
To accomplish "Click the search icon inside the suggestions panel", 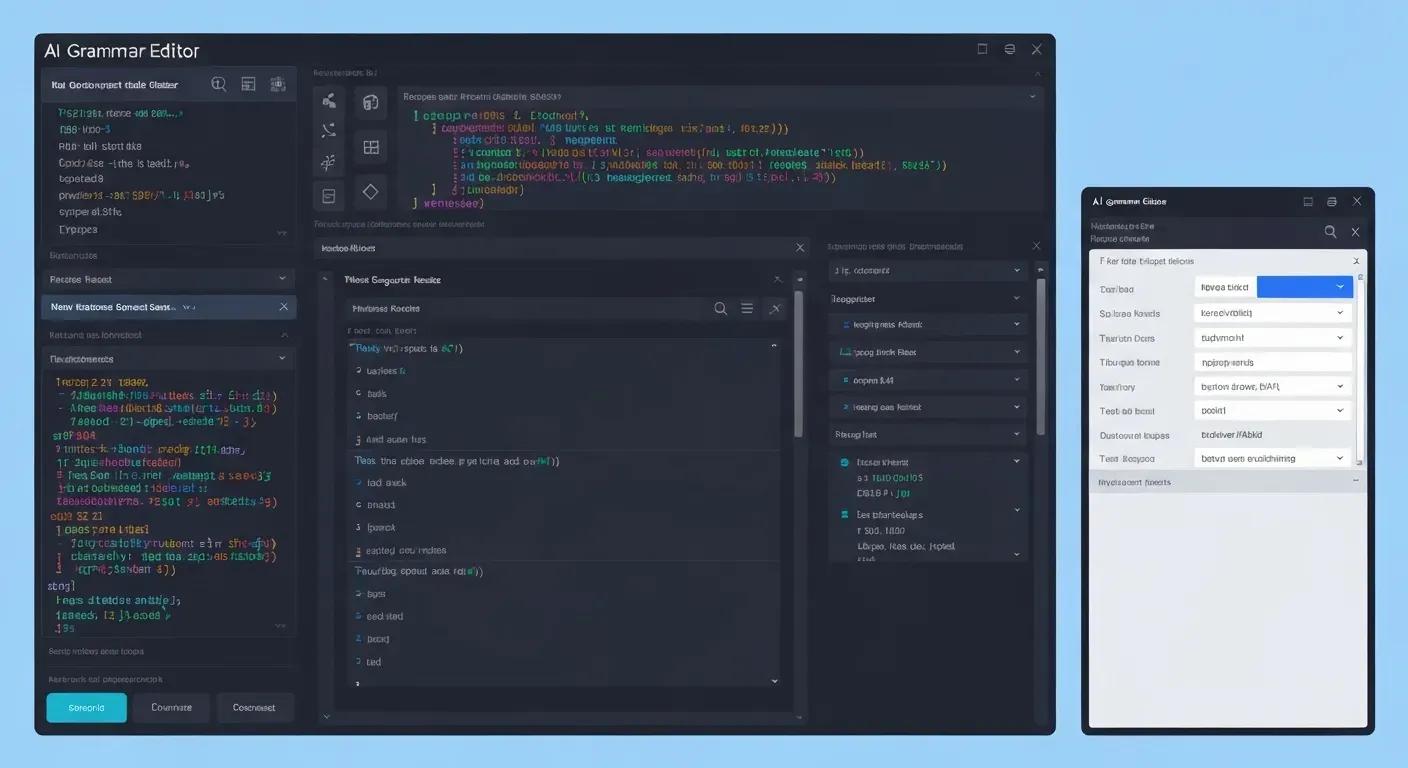I will tap(721, 309).
